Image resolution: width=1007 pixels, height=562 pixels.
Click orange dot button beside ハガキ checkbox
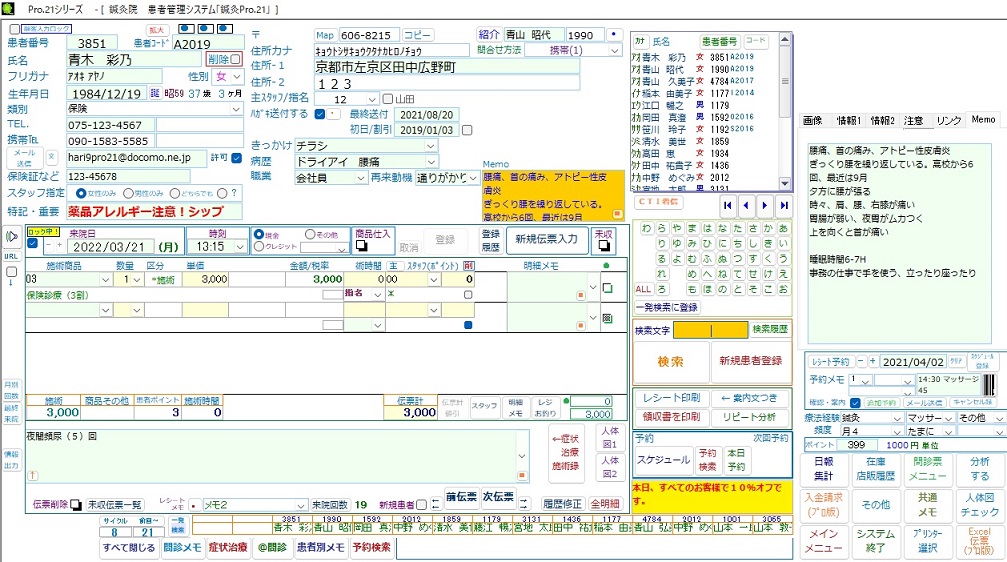pos(333,114)
